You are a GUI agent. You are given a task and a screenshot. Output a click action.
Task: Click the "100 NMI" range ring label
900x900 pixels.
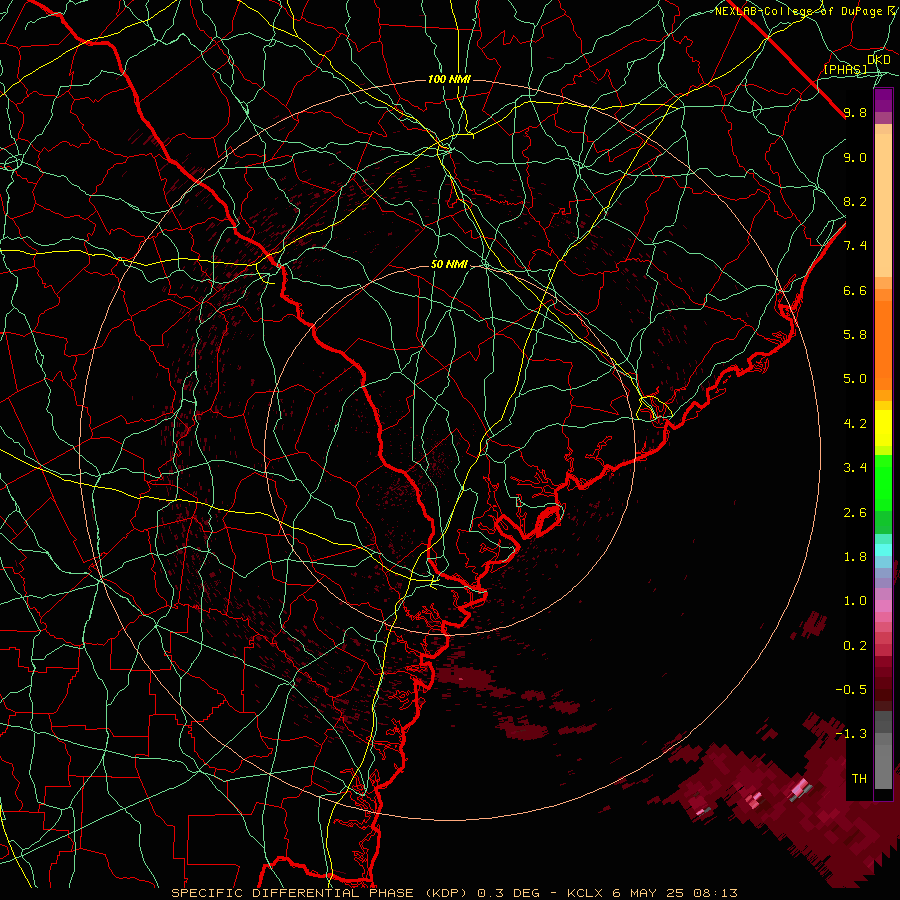coord(449,79)
